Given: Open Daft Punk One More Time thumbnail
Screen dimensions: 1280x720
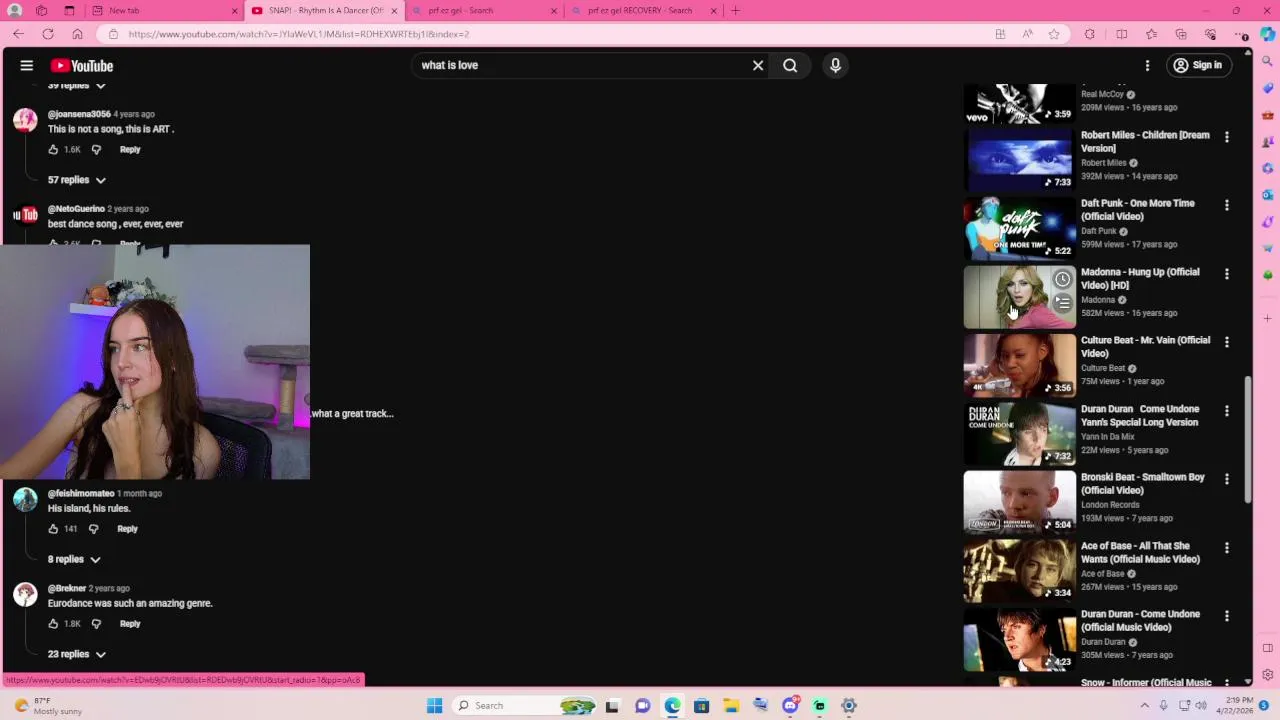Looking at the screenshot, I should click(x=1019, y=228).
